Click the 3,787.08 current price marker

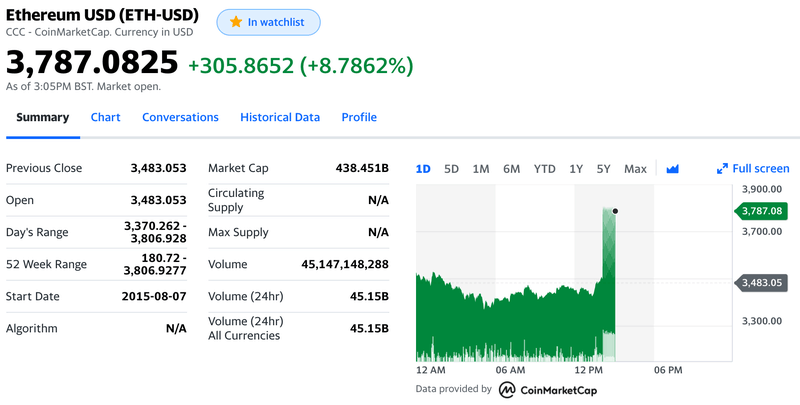click(x=762, y=210)
